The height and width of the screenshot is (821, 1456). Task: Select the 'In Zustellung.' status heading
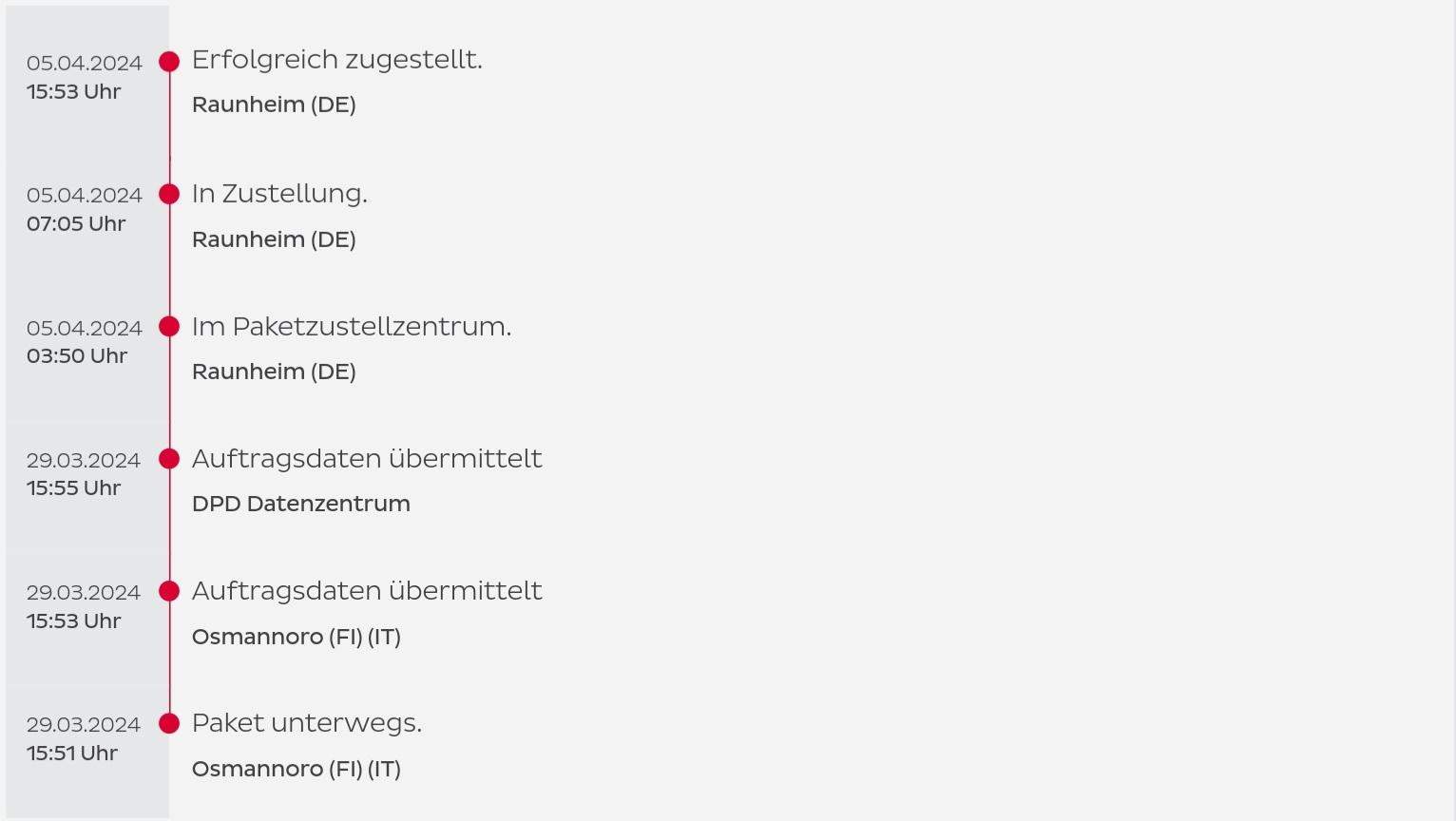point(279,194)
